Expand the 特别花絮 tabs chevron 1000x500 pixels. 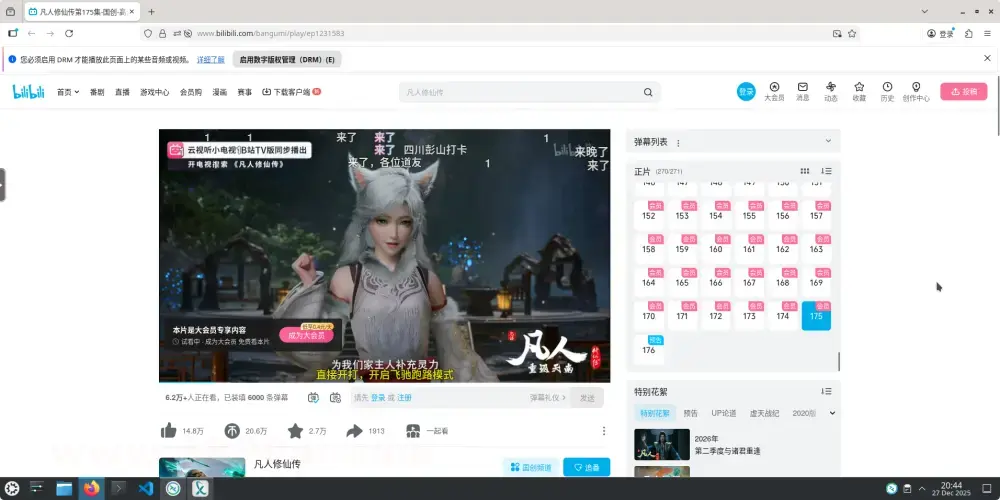point(832,413)
